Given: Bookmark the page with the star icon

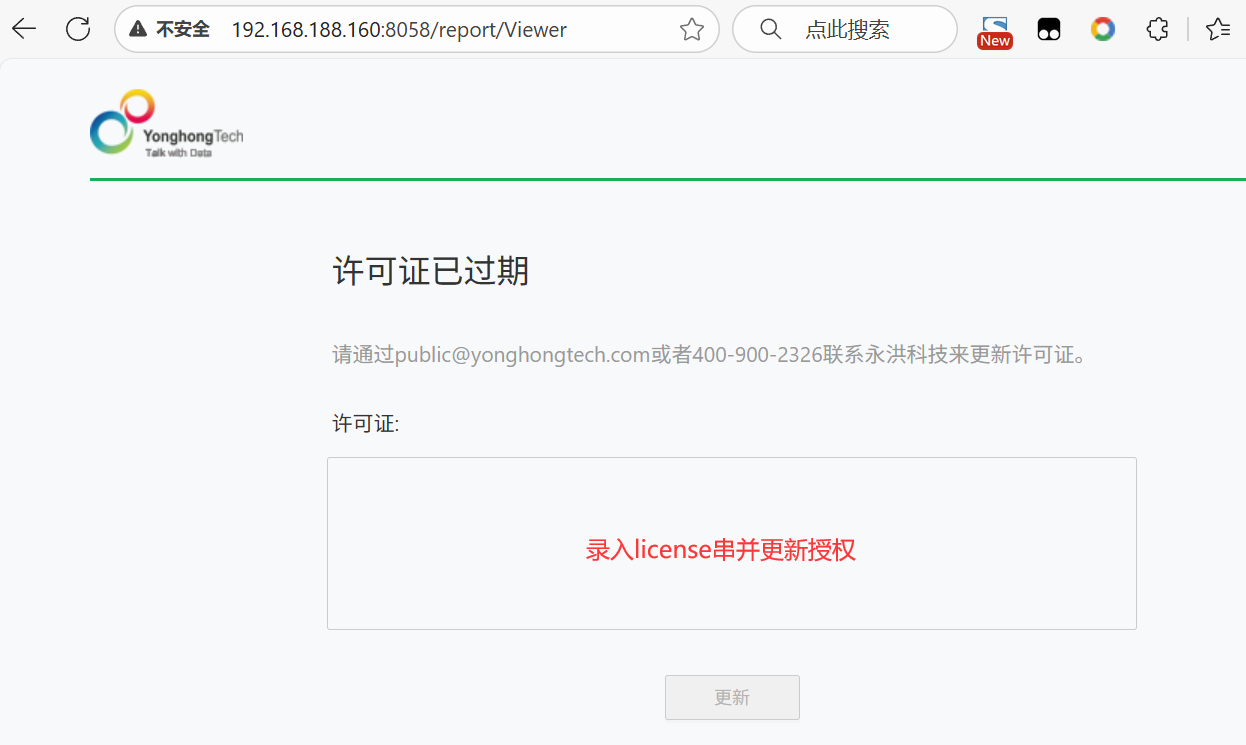Looking at the screenshot, I should point(692,30).
